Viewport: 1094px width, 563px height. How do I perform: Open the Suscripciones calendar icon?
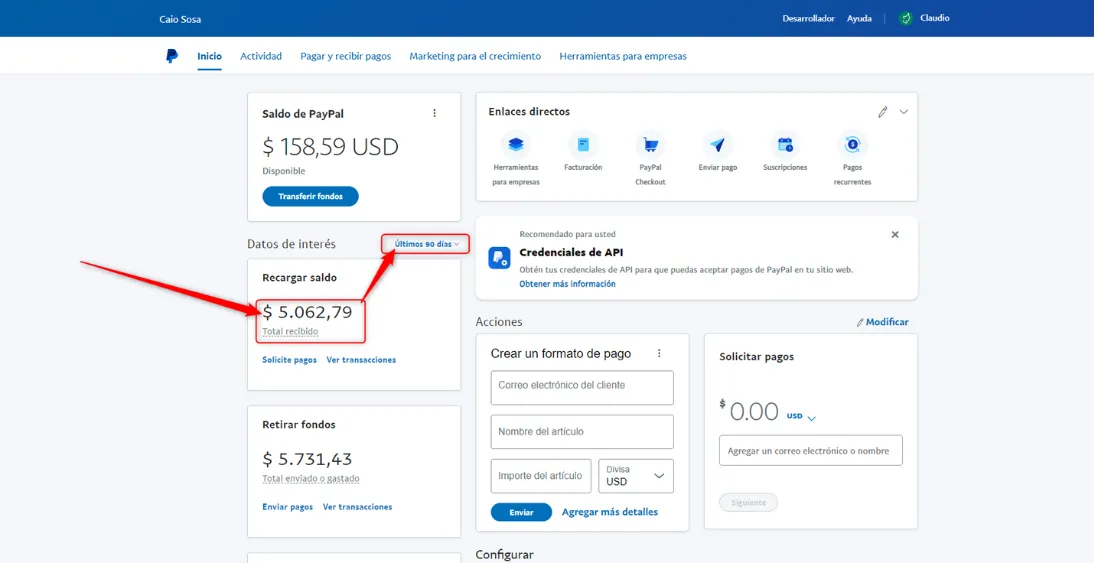tap(785, 144)
